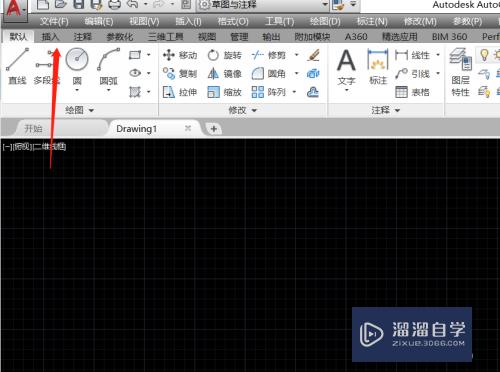The width and height of the screenshot is (500, 372).
Task: Open the 格式(O) menu
Action: 233,22
